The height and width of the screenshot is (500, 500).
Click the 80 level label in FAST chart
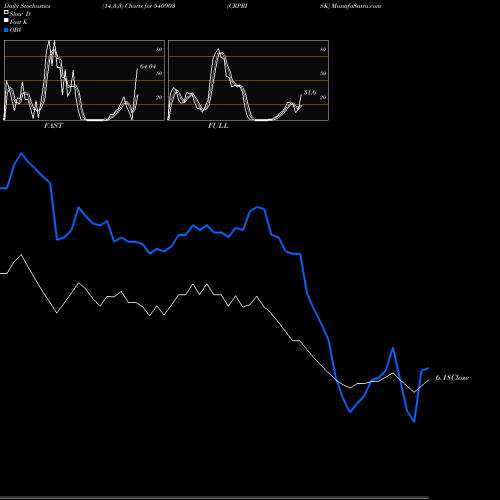point(159,49)
